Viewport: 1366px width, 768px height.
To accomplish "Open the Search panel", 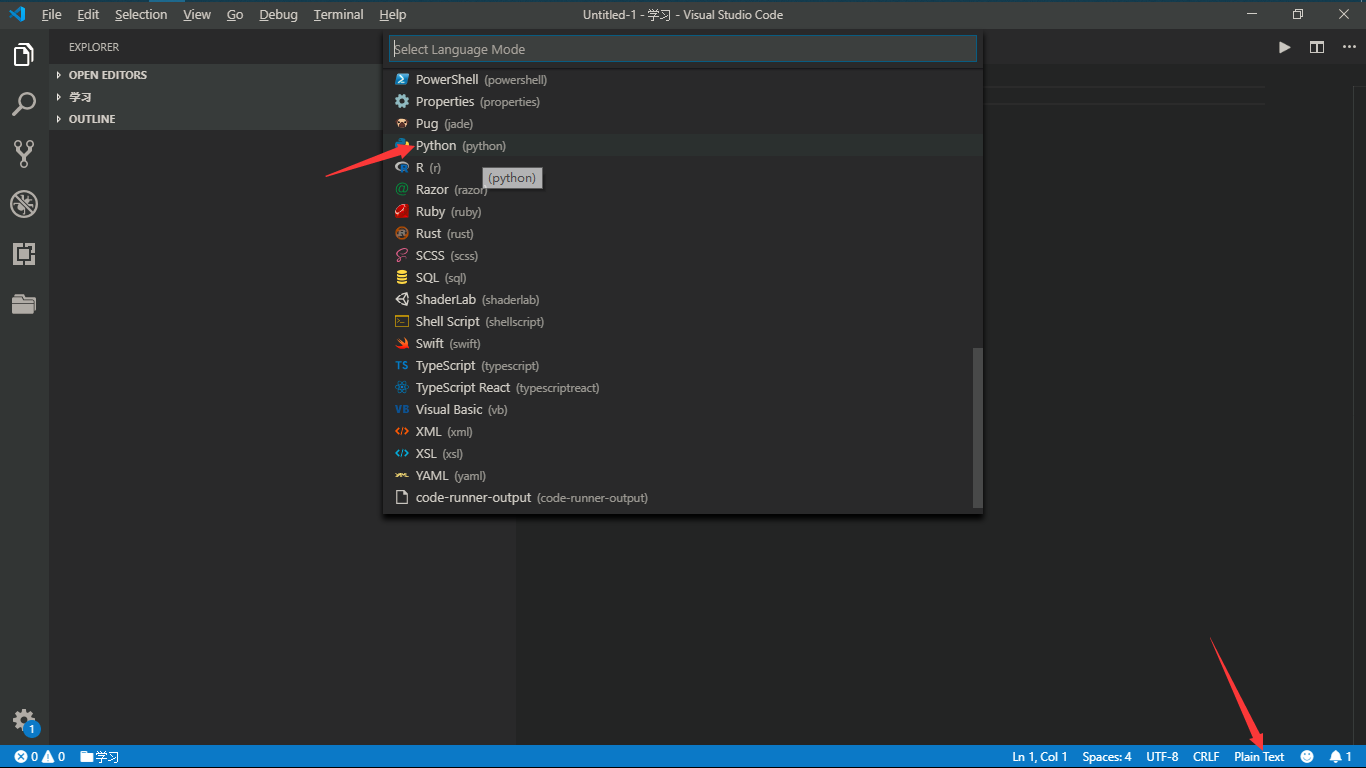I will (24, 103).
